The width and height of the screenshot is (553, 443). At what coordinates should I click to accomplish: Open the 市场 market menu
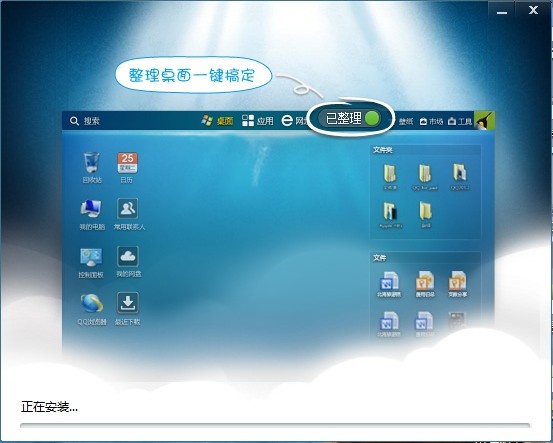click(x=431, y=121)
